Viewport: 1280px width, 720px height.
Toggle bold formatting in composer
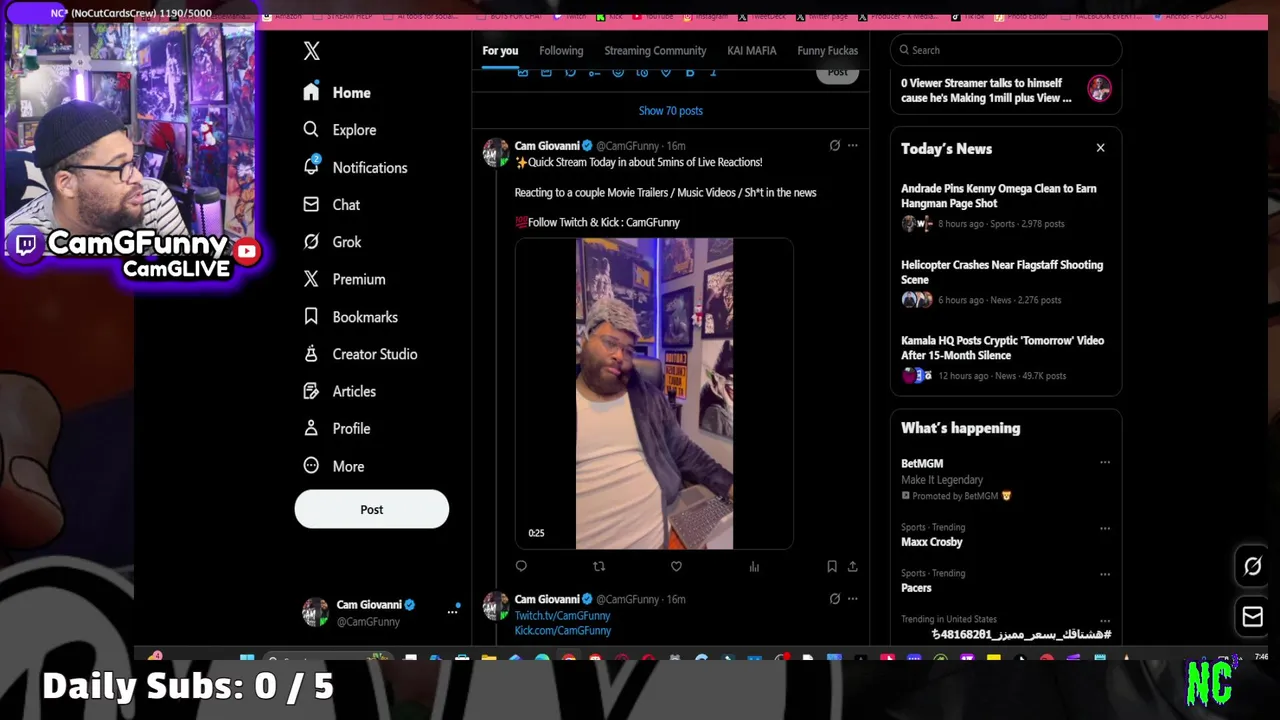click(x=690, y=72)
